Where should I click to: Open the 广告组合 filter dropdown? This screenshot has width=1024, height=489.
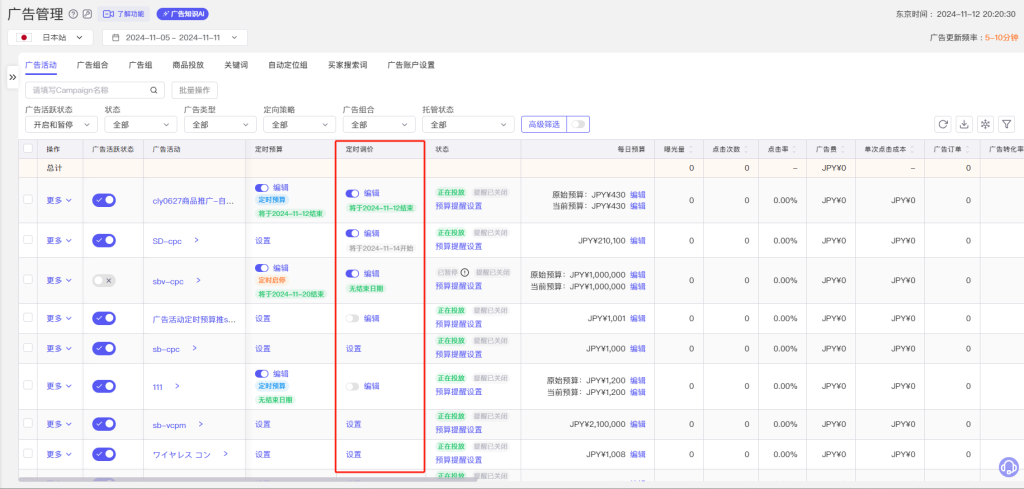379,125
